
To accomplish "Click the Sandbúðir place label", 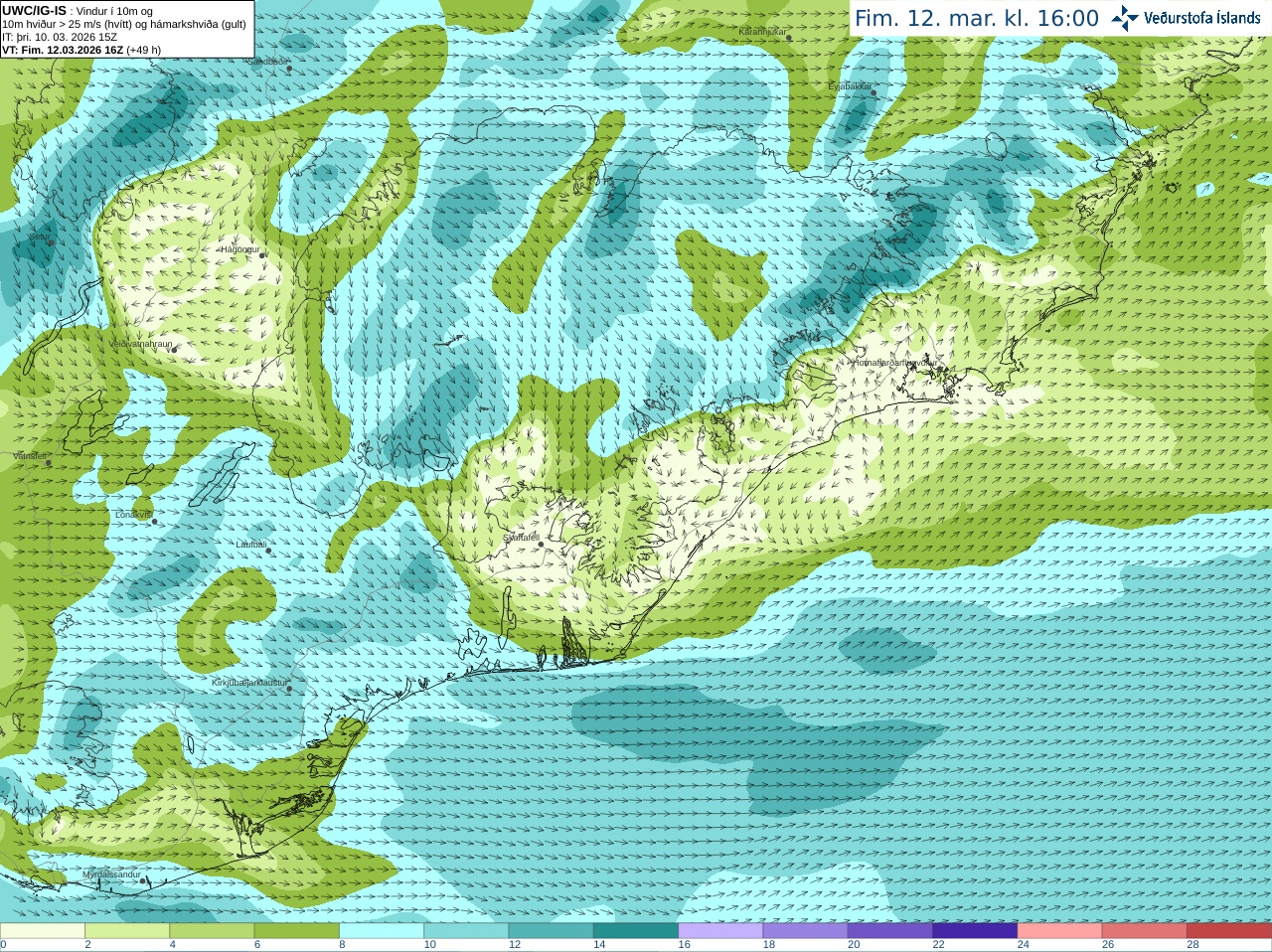I will 268,61.
